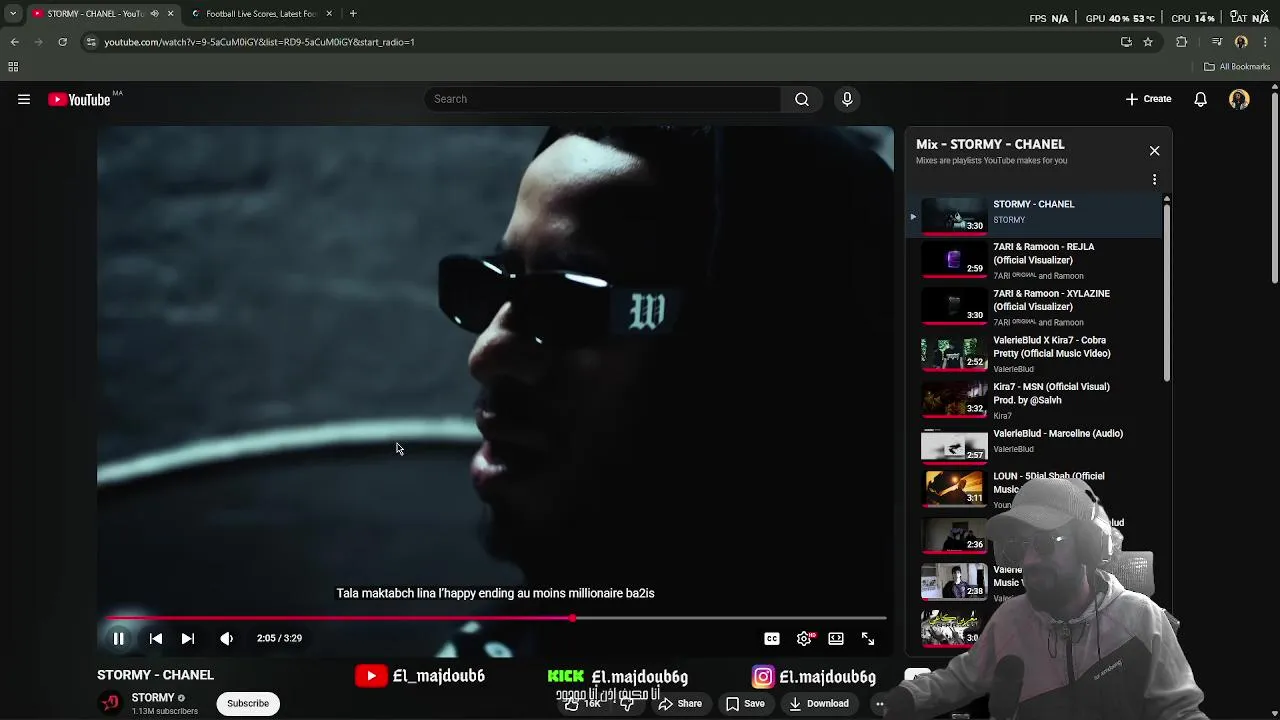
Task: Go back in the browser
Action: [14, 42]
